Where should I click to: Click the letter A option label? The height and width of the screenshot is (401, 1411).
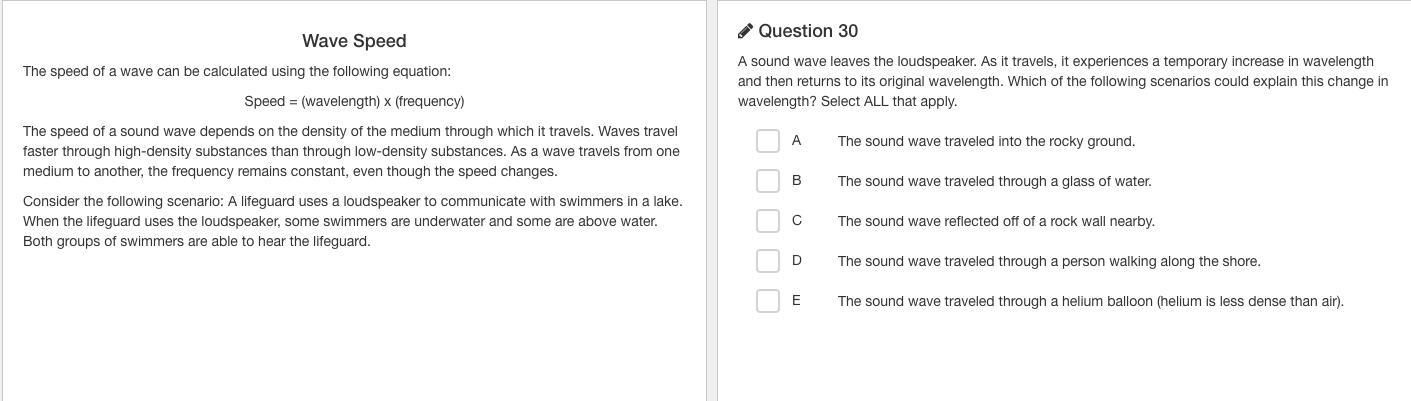[796, 141]
